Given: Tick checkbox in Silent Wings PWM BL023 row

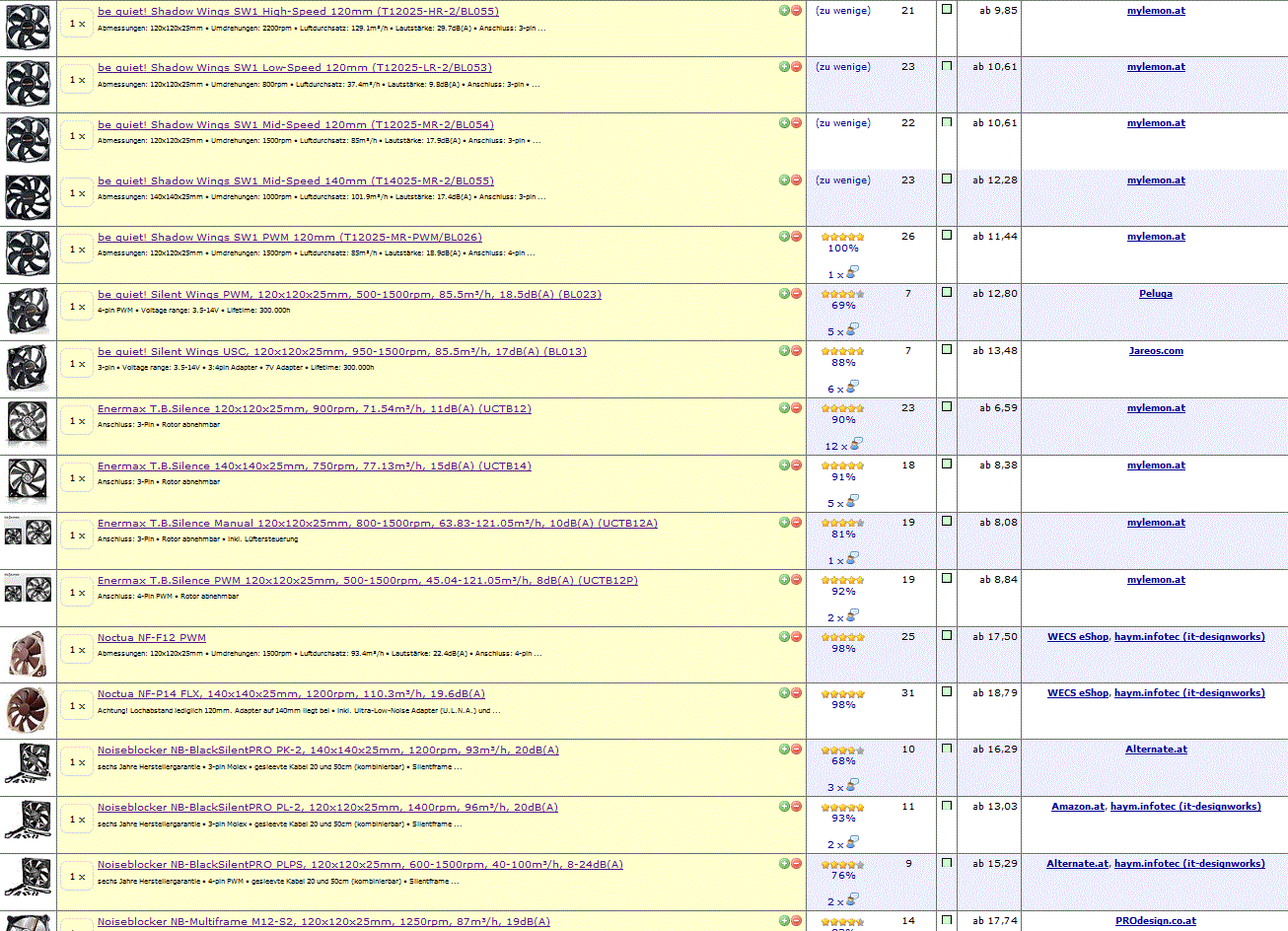Looking at the screenshot, I should 947,293.
